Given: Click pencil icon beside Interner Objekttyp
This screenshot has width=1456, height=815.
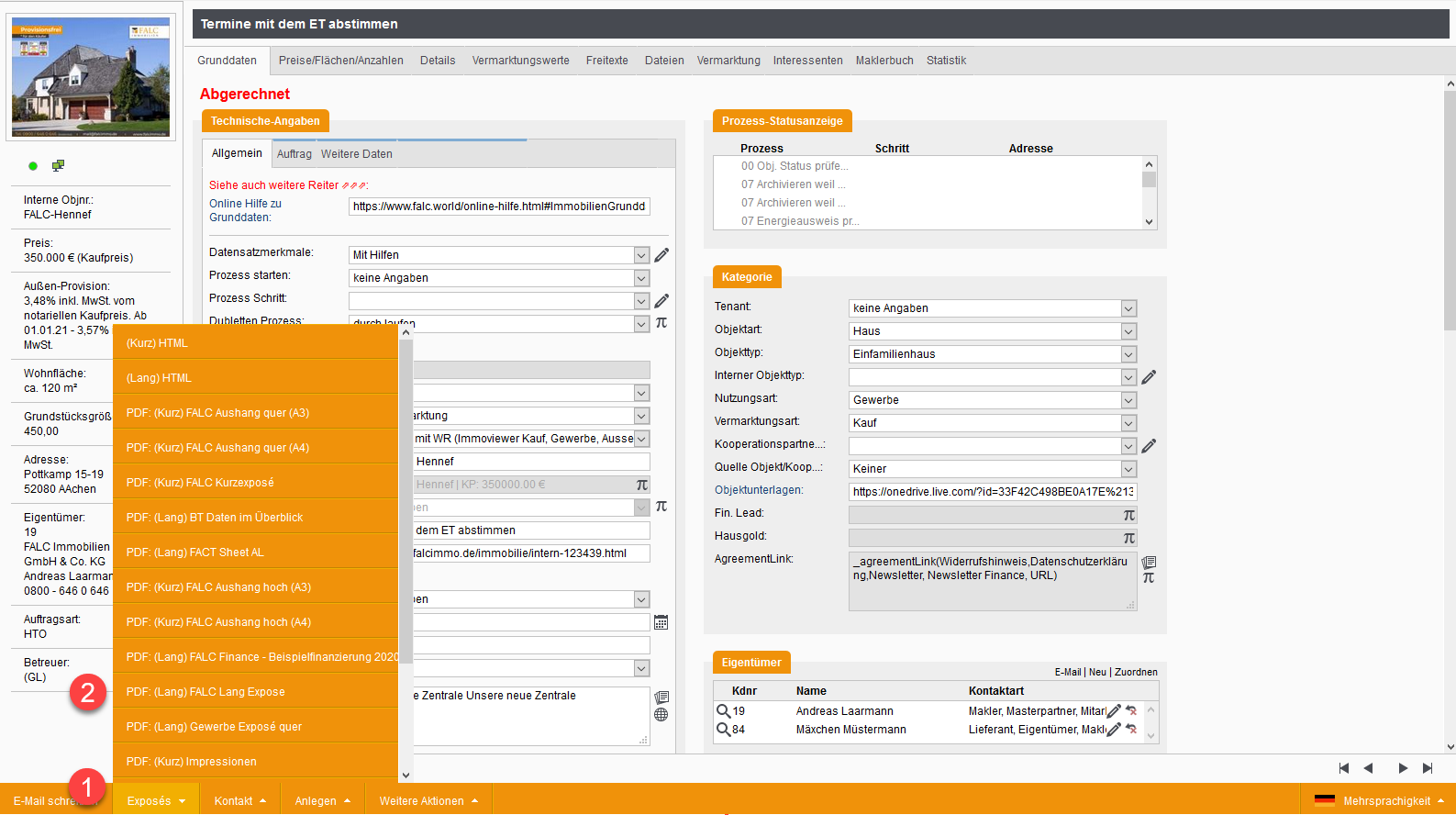Looking at the screenshot, I should 1149,377.
